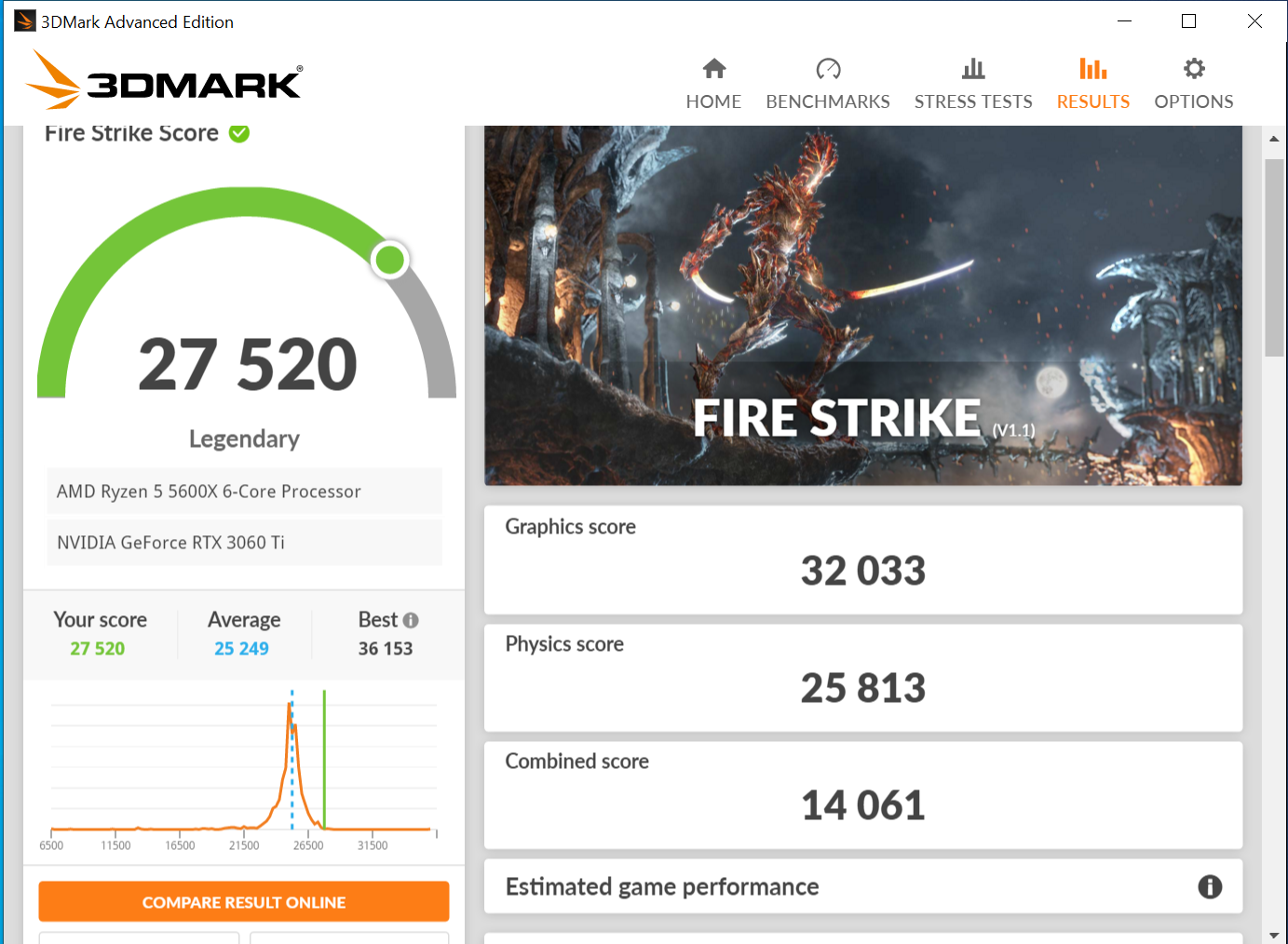1288x944 pixels.
Task: Click the Legendary rating label
Action: (244, 438)
